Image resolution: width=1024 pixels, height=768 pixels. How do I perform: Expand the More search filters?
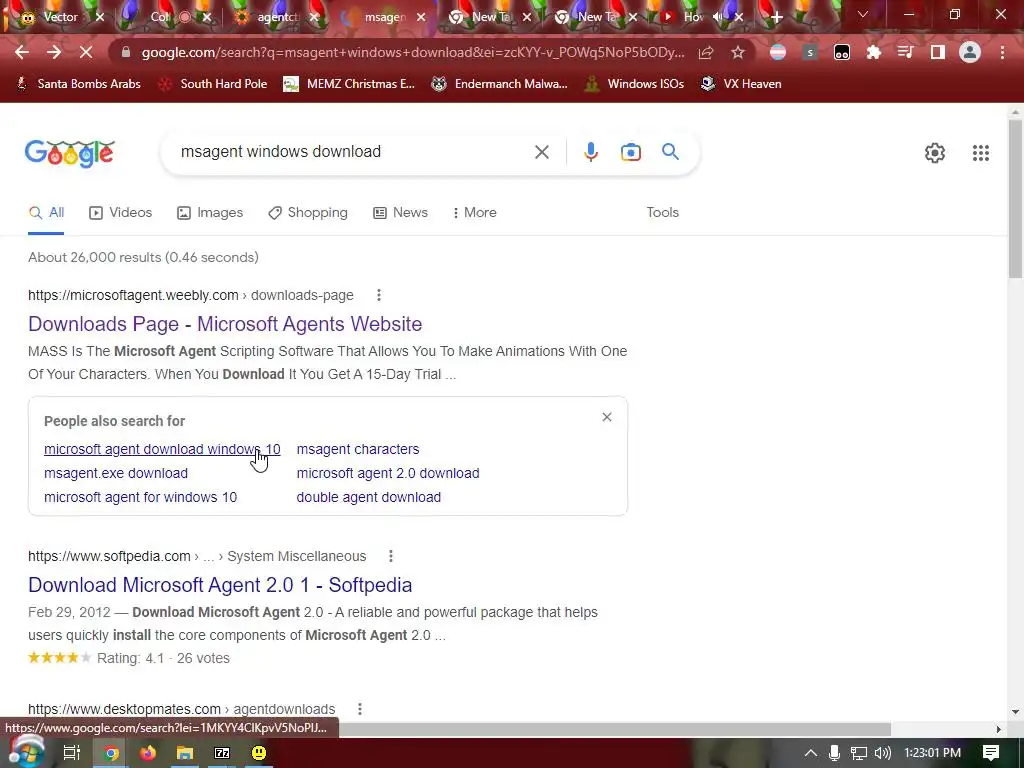tap(474, 212)
